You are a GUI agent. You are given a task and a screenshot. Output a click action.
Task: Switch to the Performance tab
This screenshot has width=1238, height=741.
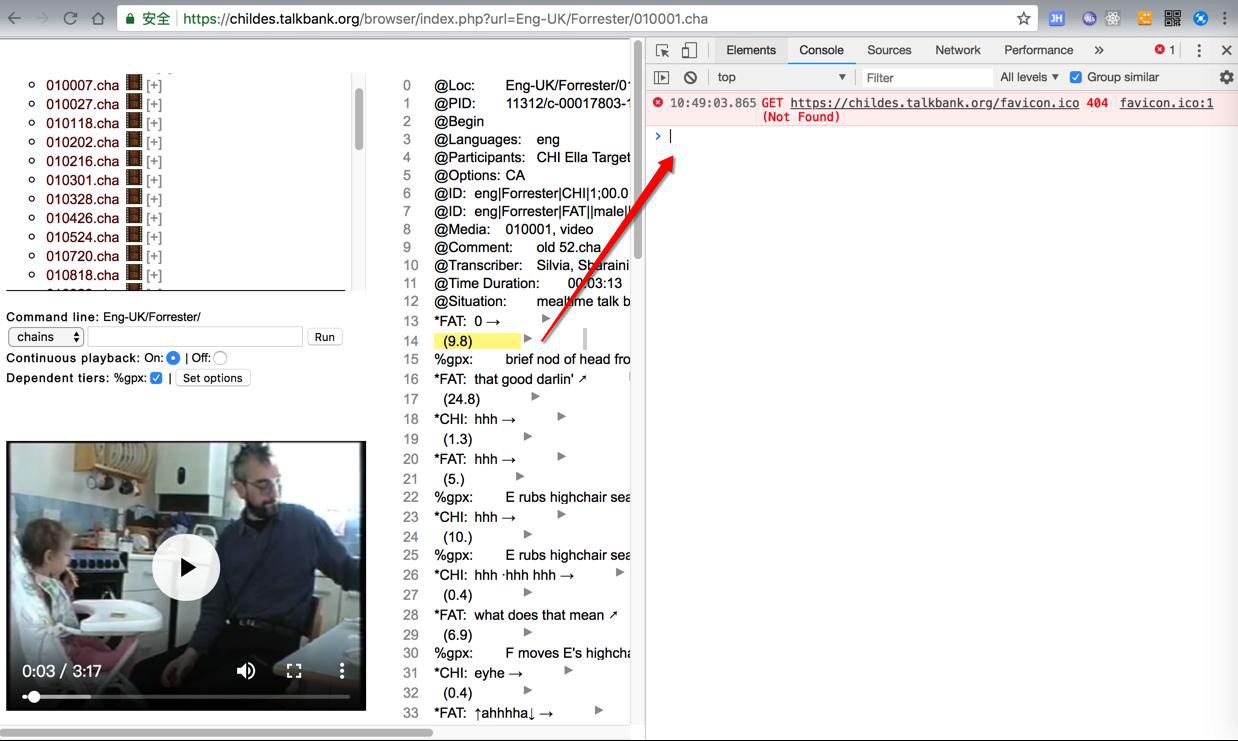click(1038, 50)
